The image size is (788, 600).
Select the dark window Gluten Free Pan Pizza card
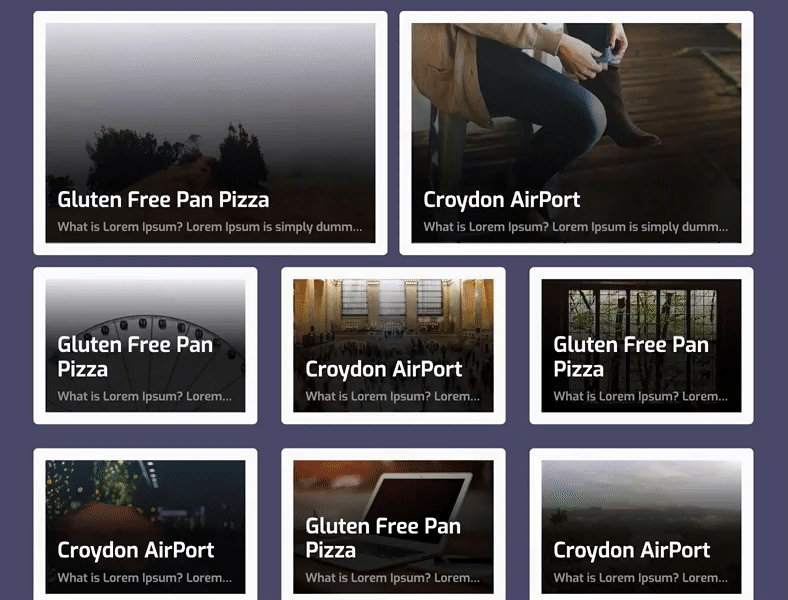point(641,345)
